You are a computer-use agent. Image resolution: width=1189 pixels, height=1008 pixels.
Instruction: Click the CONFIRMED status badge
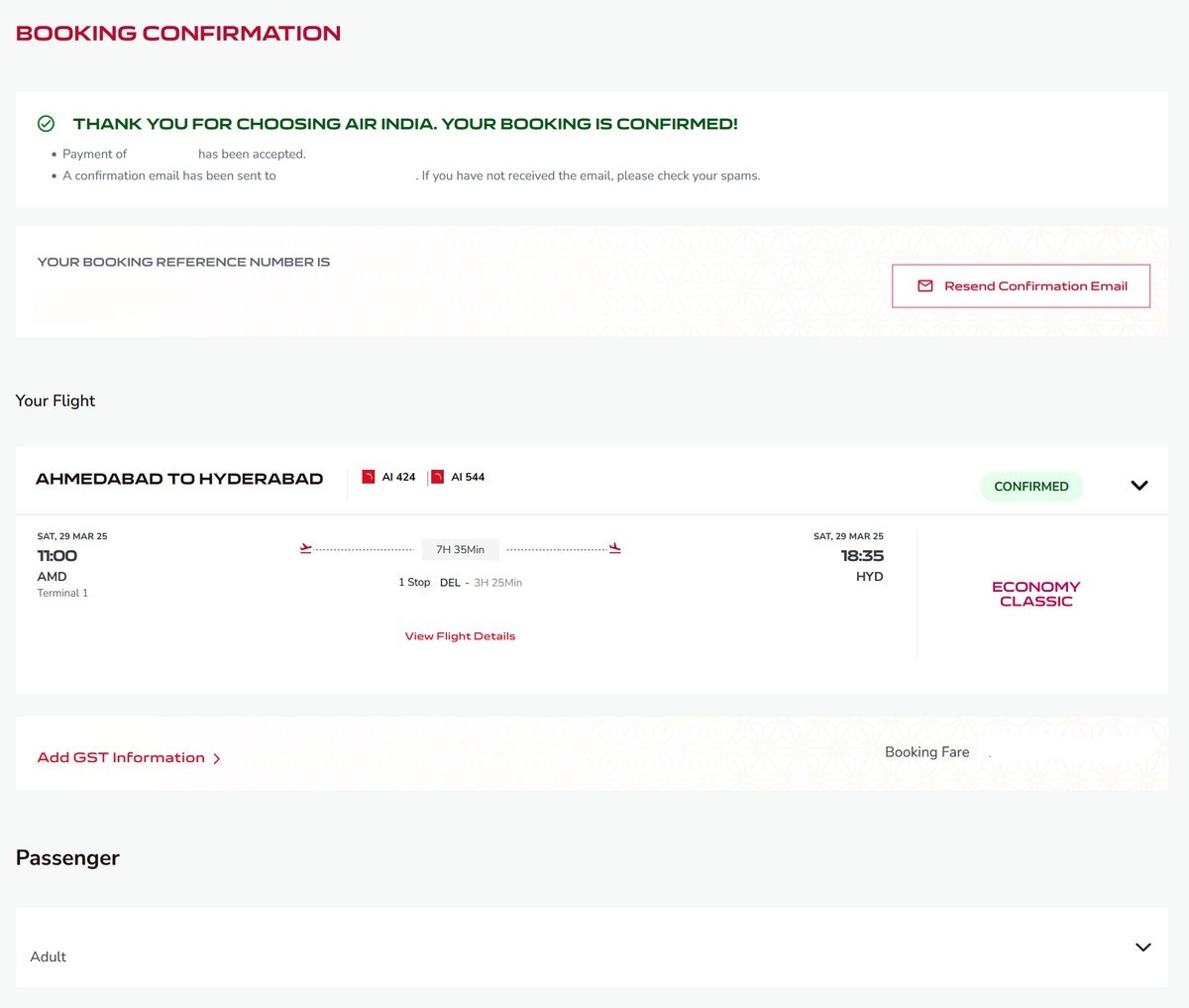click(1031, 487)
